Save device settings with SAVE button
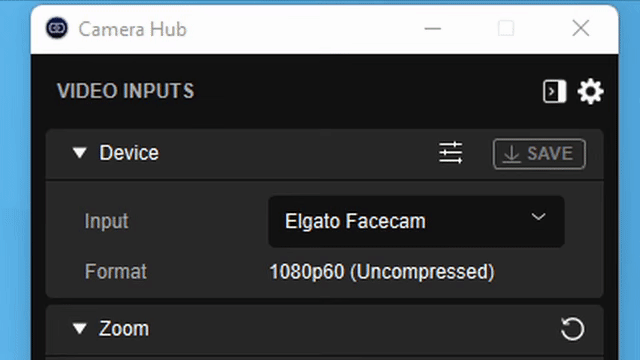 (539, 154)
